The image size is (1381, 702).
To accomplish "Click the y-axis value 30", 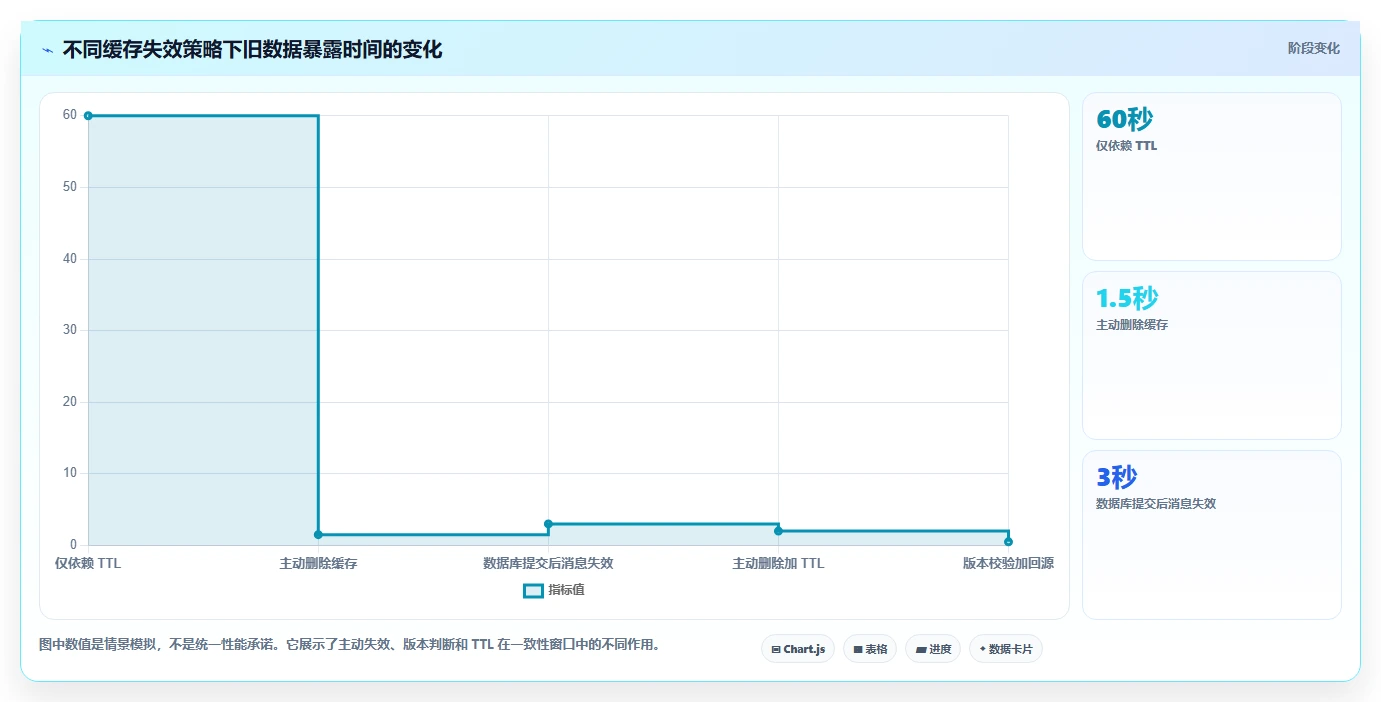I will (x=70, y=330).
